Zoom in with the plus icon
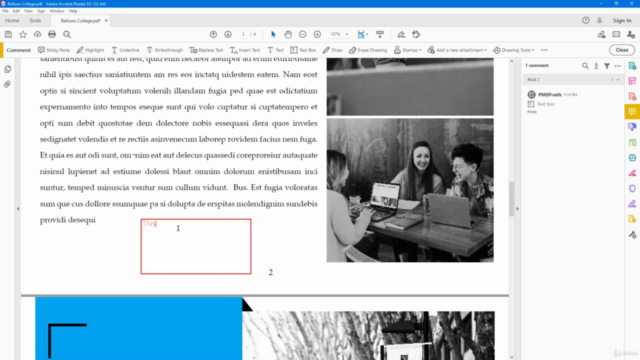 [317, 35]
